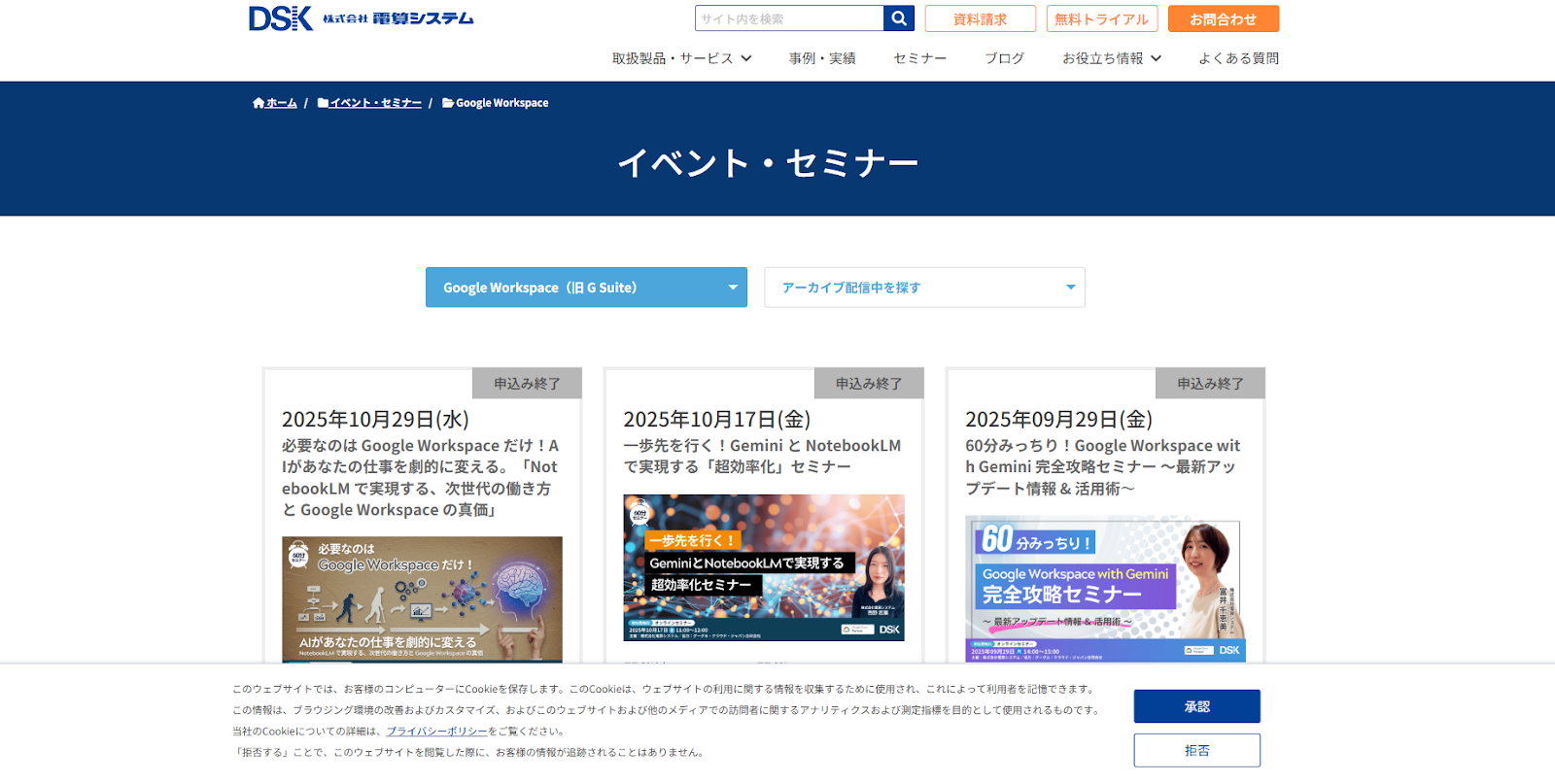Screen dimensions: 1555x784
Task: Expand the お役立ち情報 menu
Action: click(1112, 58)
